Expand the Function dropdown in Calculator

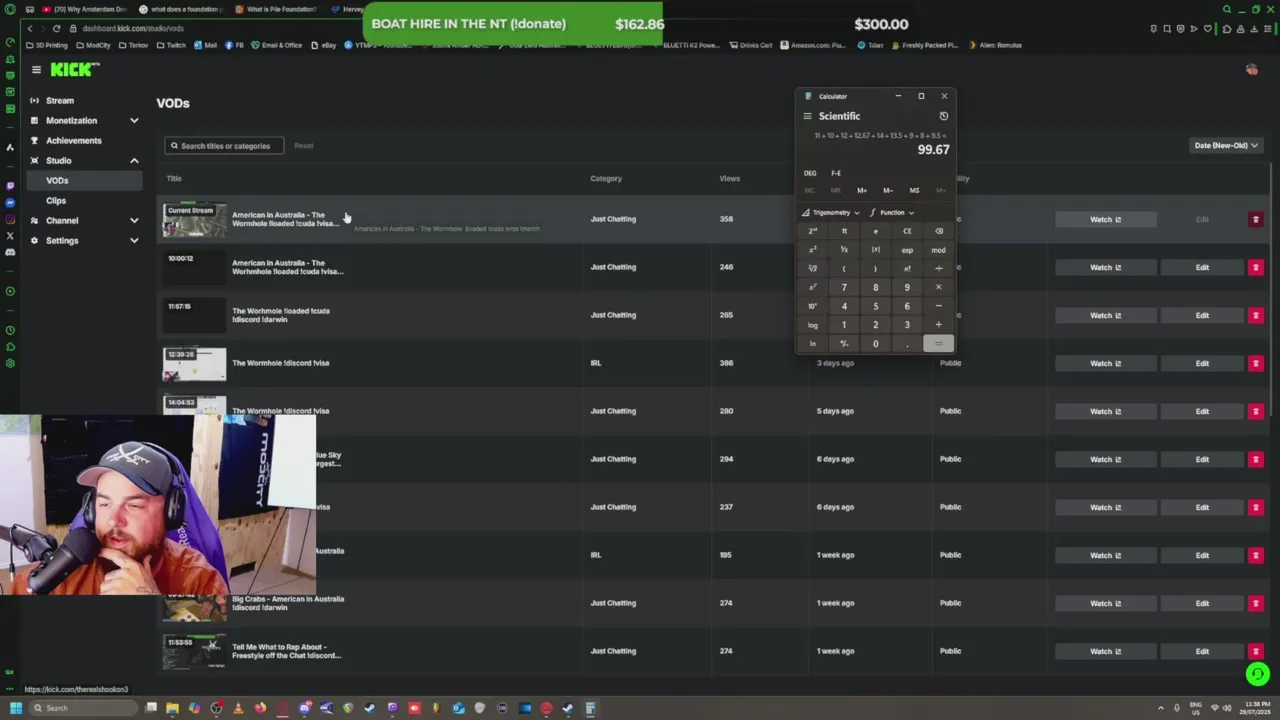tap(892, 212)
